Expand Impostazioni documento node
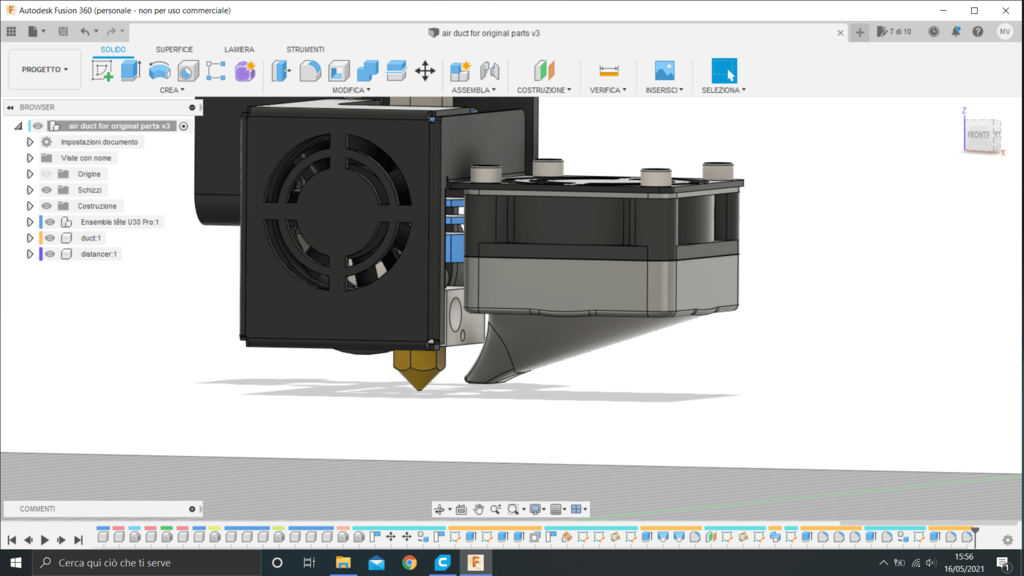The image size is (1024, 576). tap(29, 142)
